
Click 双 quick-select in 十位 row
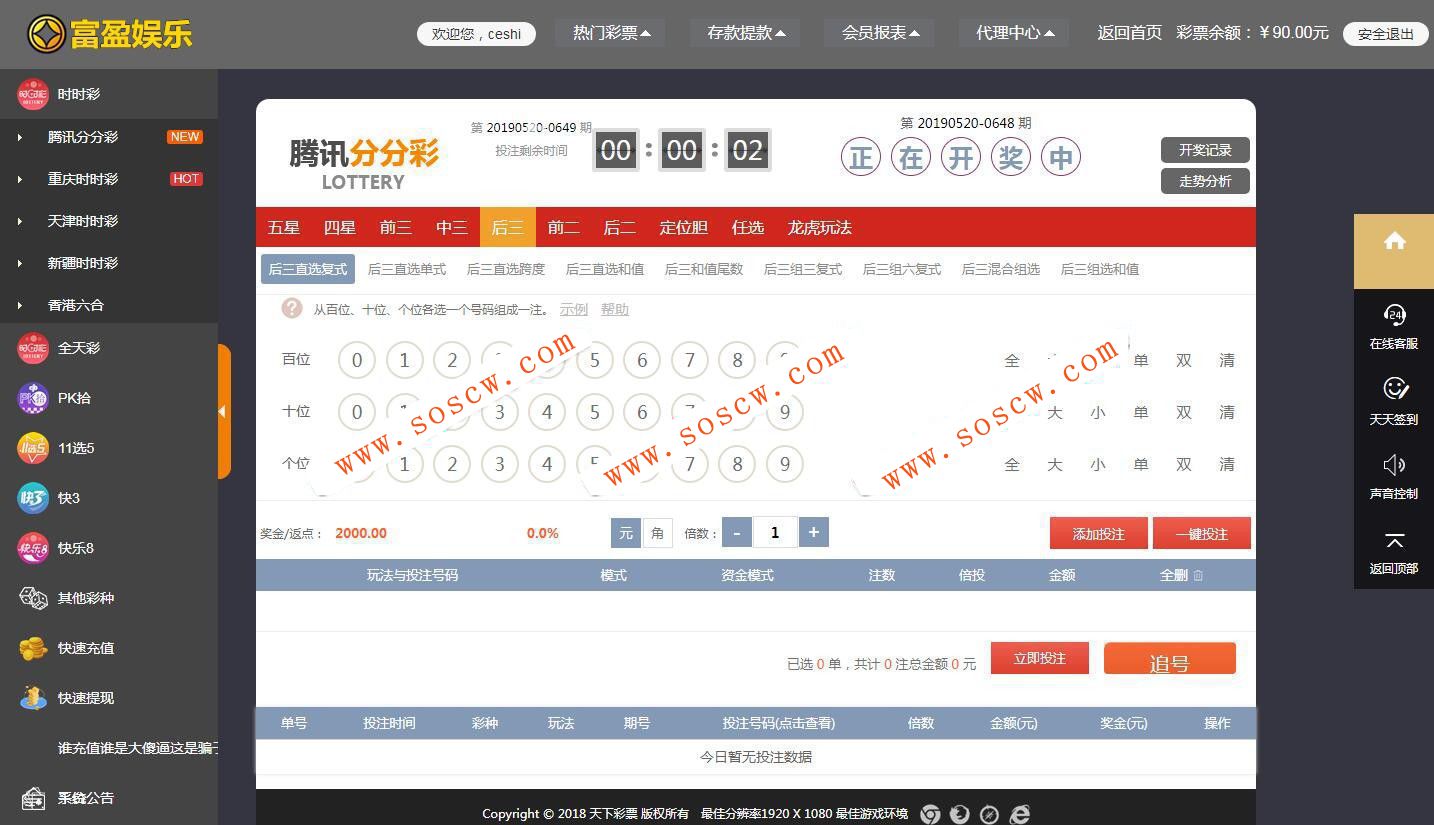1184,412
